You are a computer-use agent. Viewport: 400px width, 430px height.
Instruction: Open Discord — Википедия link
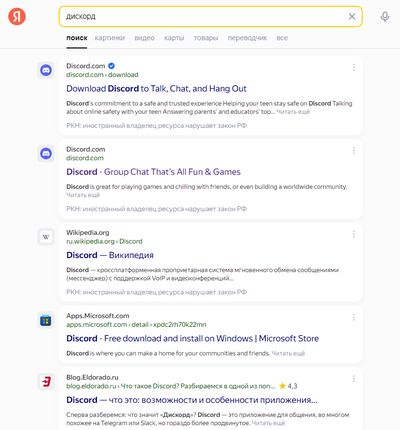110,255
